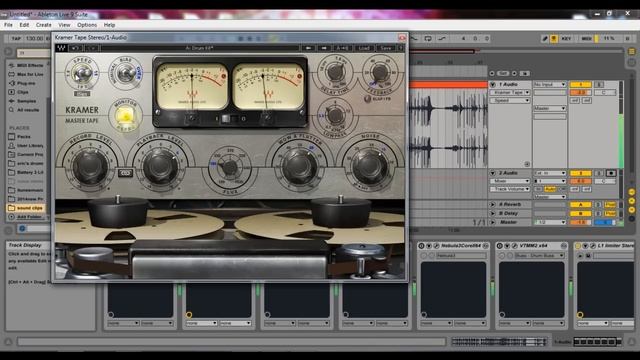Screen dimensions: 640x360
Task: Open Packs in Places
Action: point(20,137)
